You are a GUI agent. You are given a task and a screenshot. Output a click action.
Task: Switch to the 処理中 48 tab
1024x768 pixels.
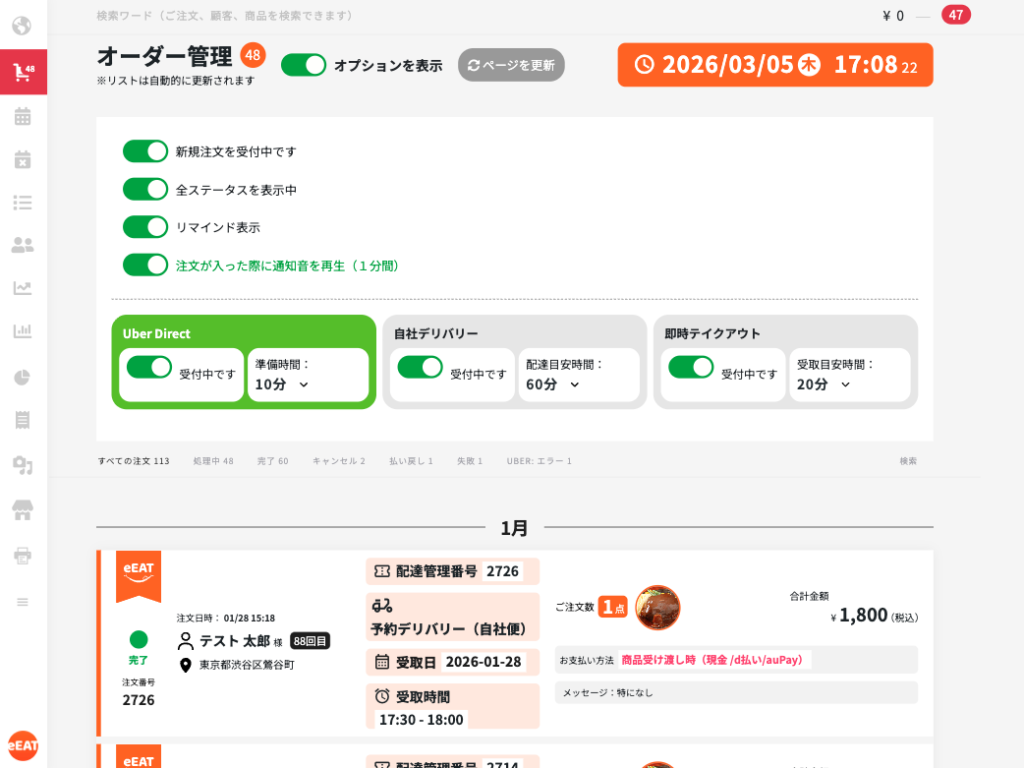[214, 461]
